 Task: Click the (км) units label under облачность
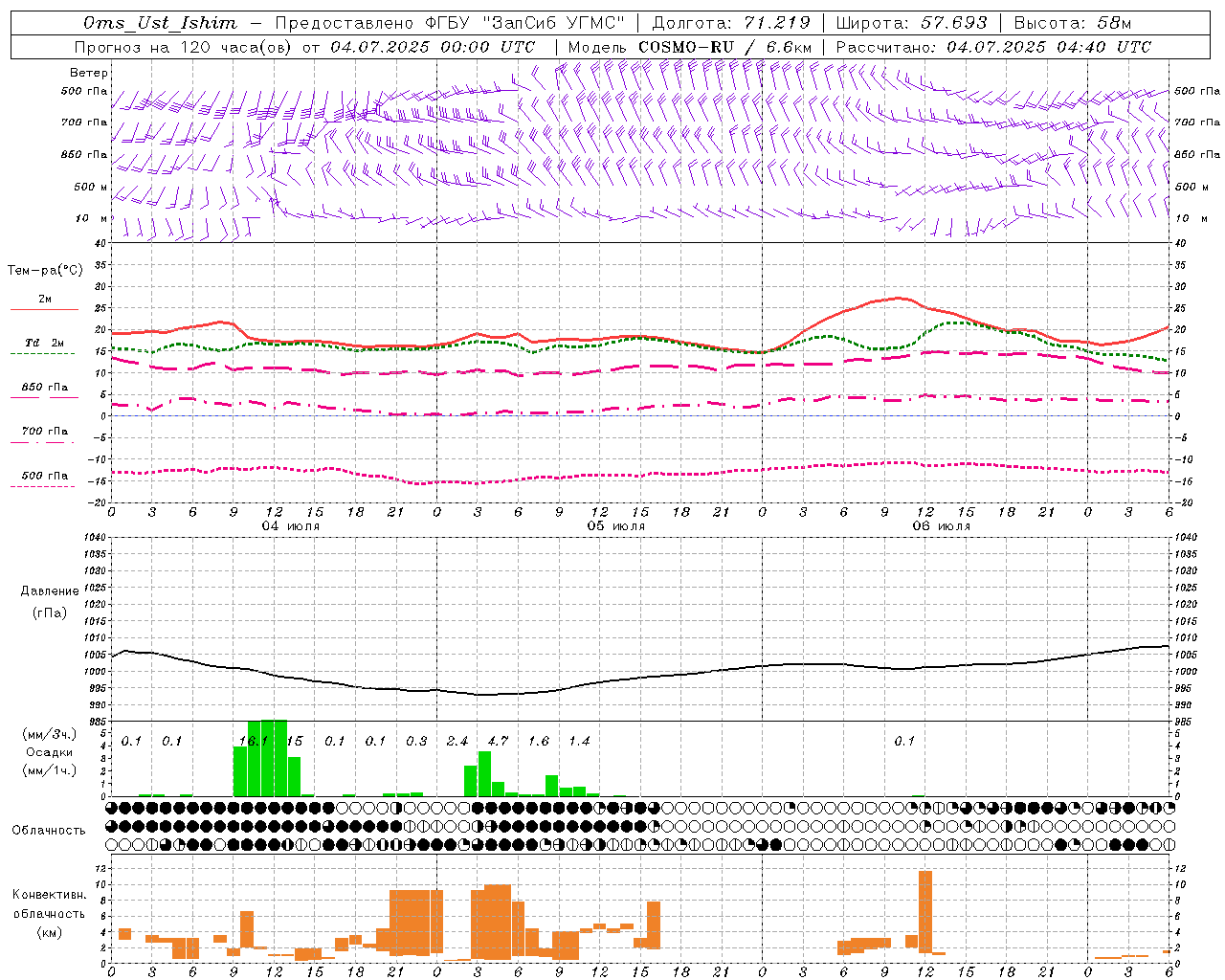pyautogui.click(x=50, y=932)
